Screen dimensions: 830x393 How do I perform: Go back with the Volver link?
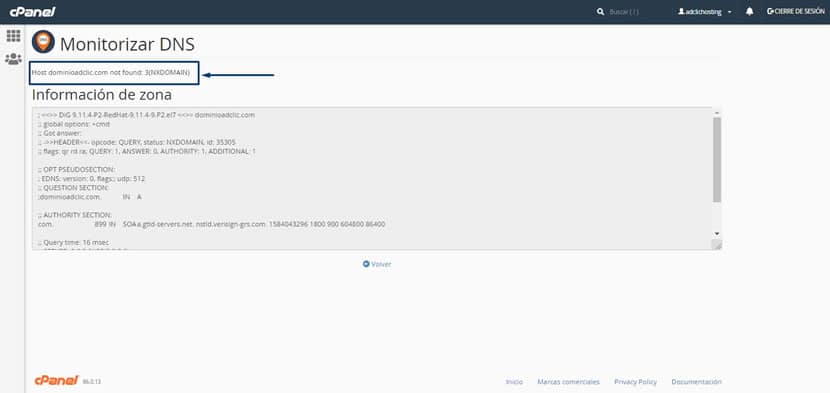pos(377,264)
